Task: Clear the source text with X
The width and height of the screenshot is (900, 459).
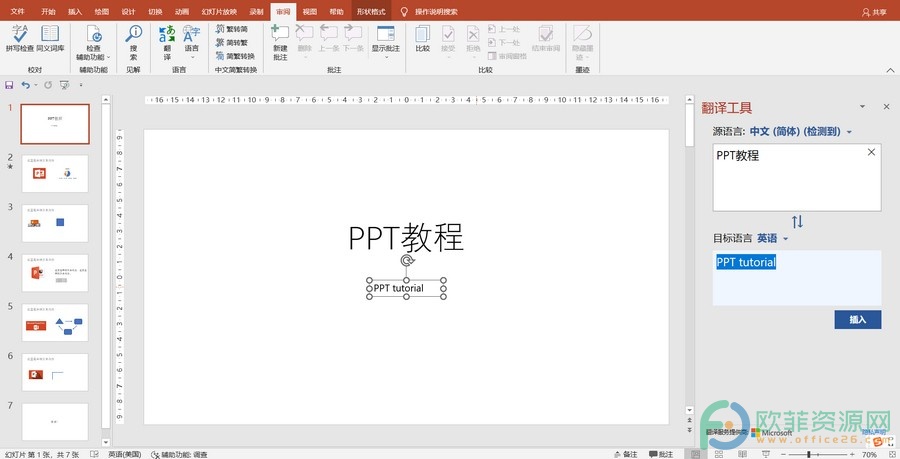Action: (871, 152)
